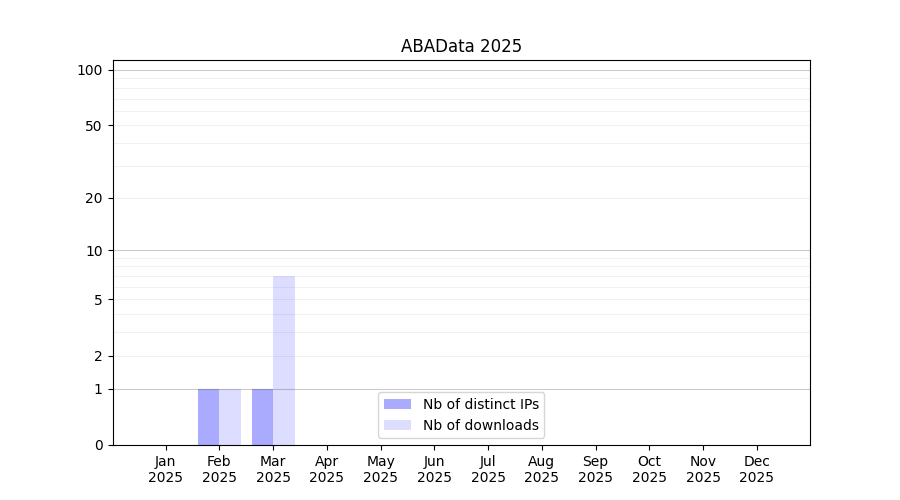
Task: Click the light lavender legend swatch for downloads
Action: click(397, 425)
